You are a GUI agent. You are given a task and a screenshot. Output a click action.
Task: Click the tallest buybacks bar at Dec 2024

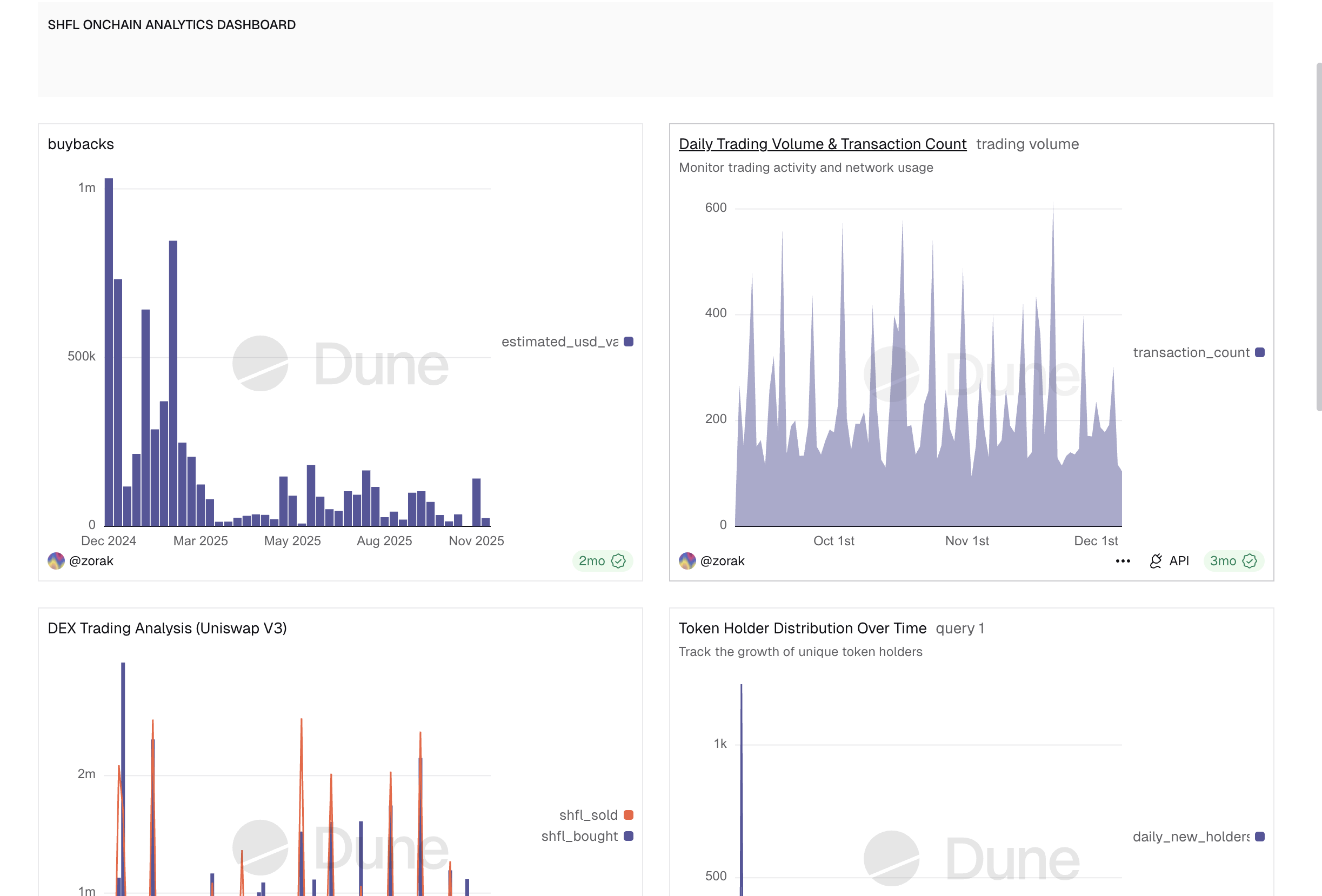click(x=109, y=353)
